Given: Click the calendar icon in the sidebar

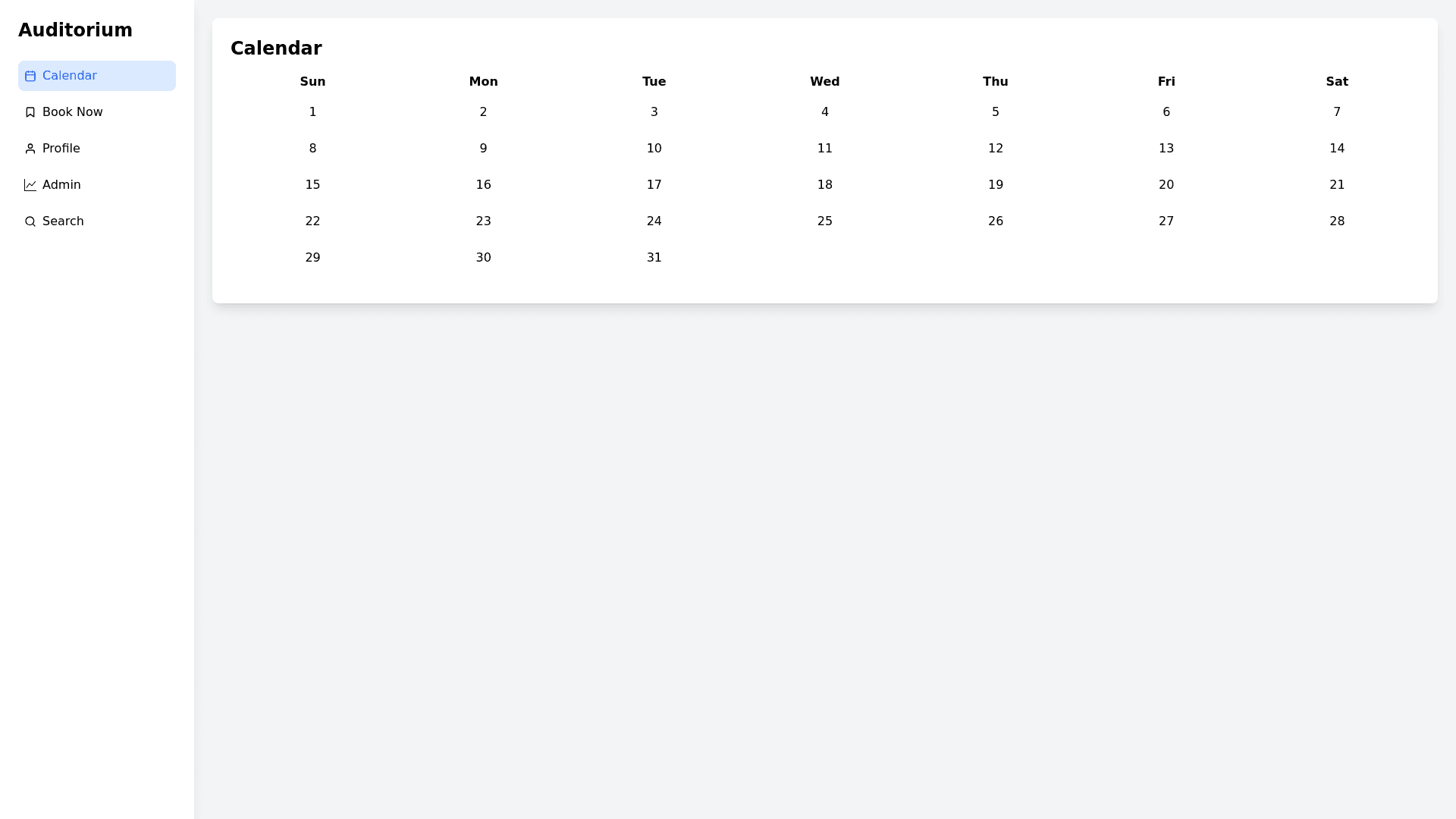Looking at the screenshot, I should click(x=30, y=76).
